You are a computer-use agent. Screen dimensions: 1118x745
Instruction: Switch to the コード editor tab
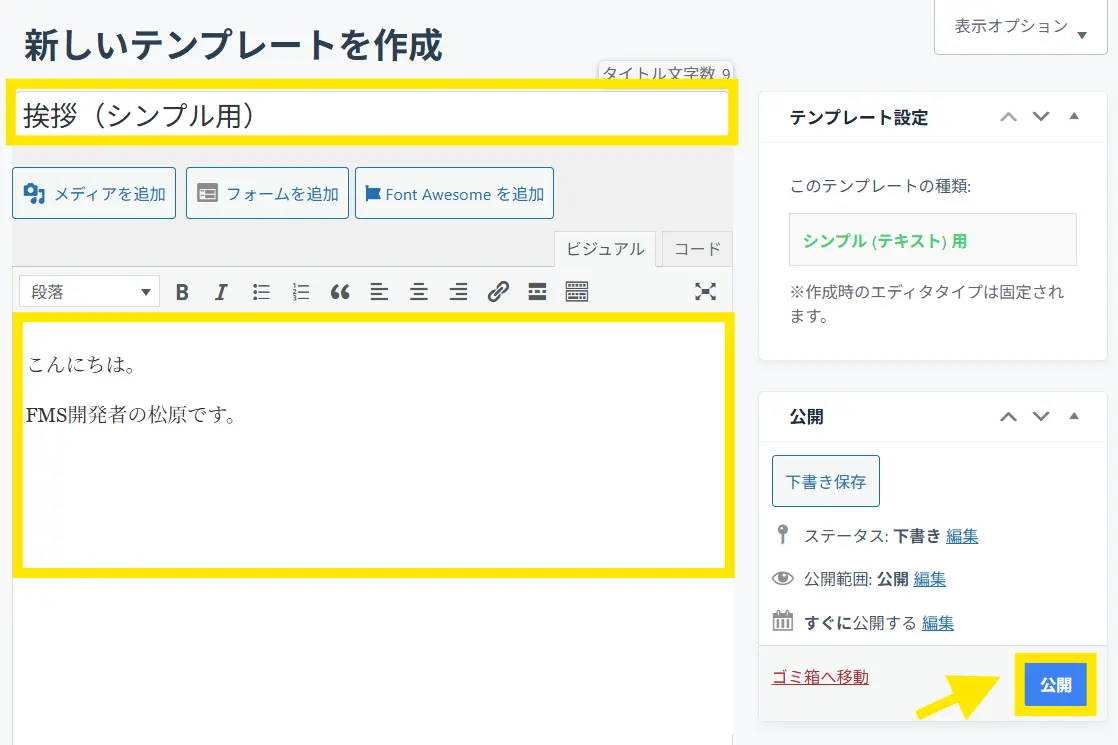click(697, 249)
